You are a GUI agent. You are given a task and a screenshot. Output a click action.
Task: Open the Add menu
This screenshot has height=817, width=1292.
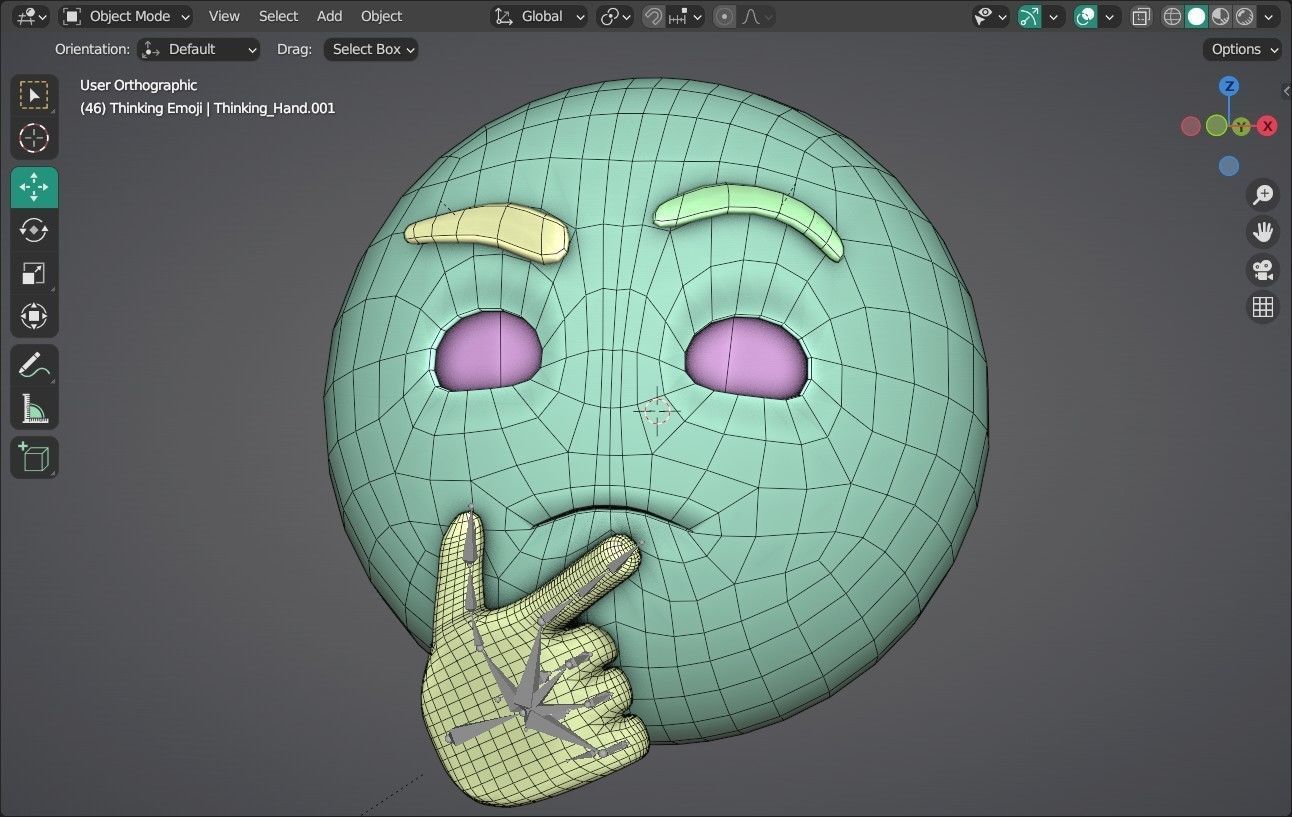(329, 16)
